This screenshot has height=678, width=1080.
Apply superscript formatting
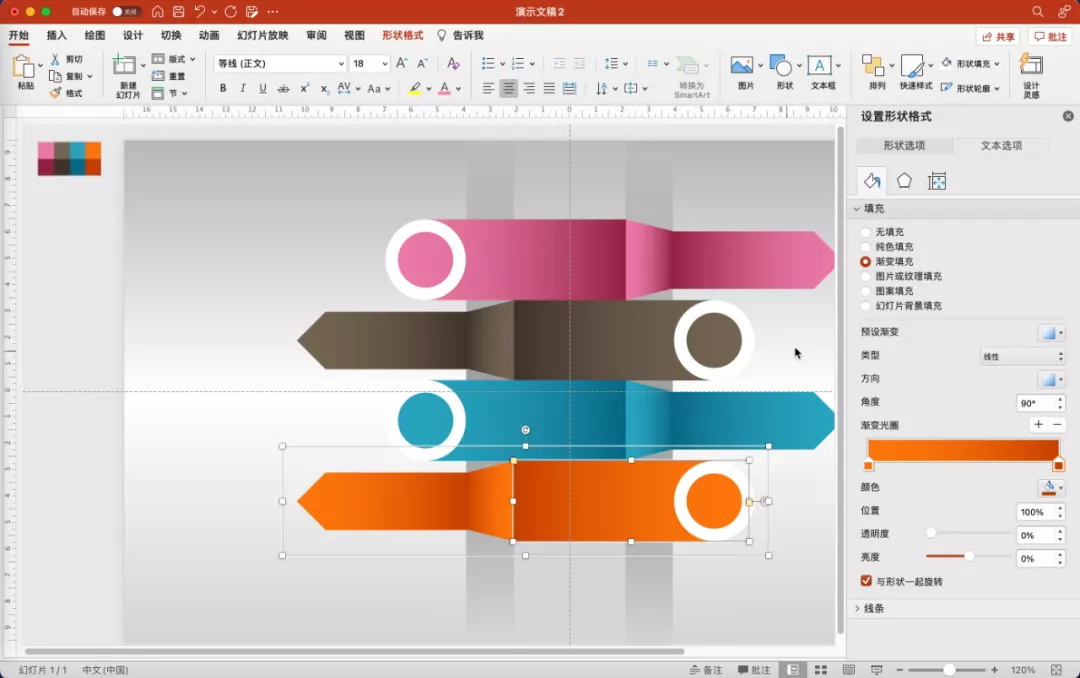[304, 88]
